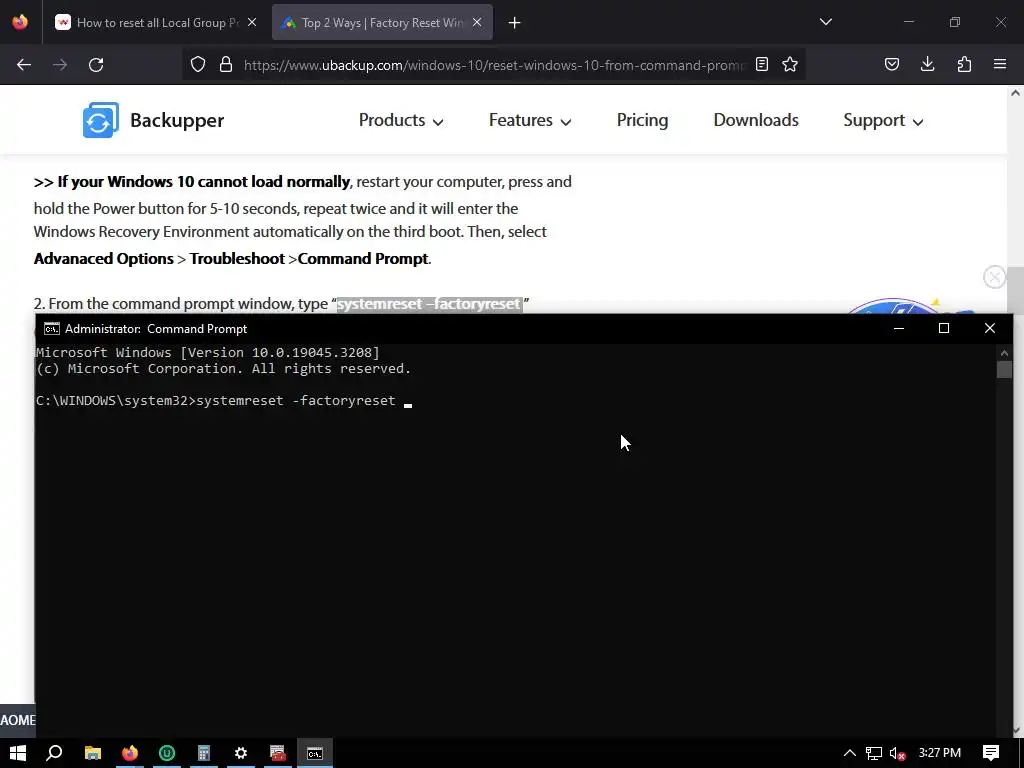This screenshot has height=768, width=1024.
Task: Dismiss the floating ad with circled X
Action: [994, 277]
